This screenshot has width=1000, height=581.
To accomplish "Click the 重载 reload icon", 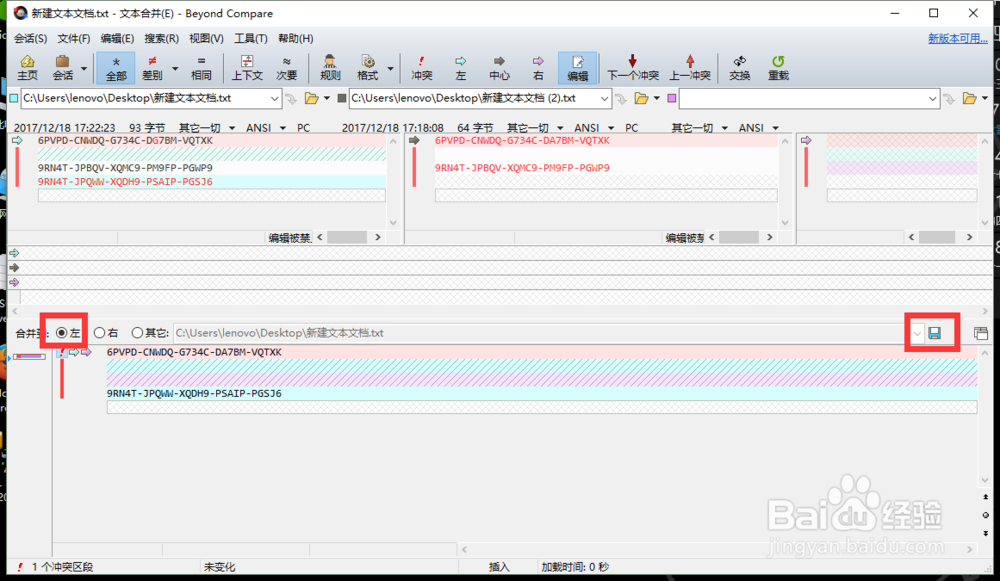I will pos(778,68).
